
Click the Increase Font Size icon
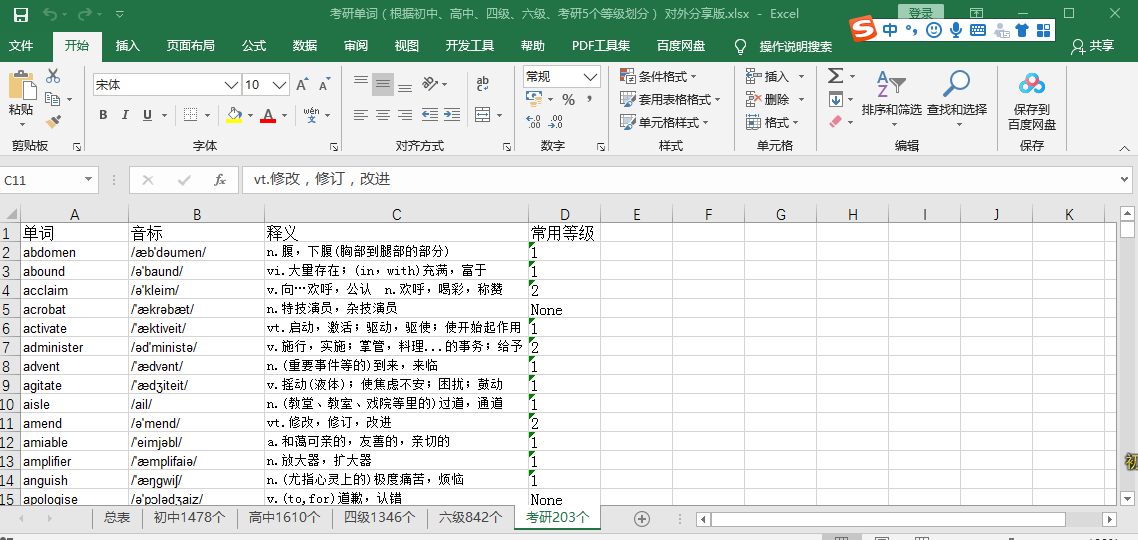[x=303, y=85]
